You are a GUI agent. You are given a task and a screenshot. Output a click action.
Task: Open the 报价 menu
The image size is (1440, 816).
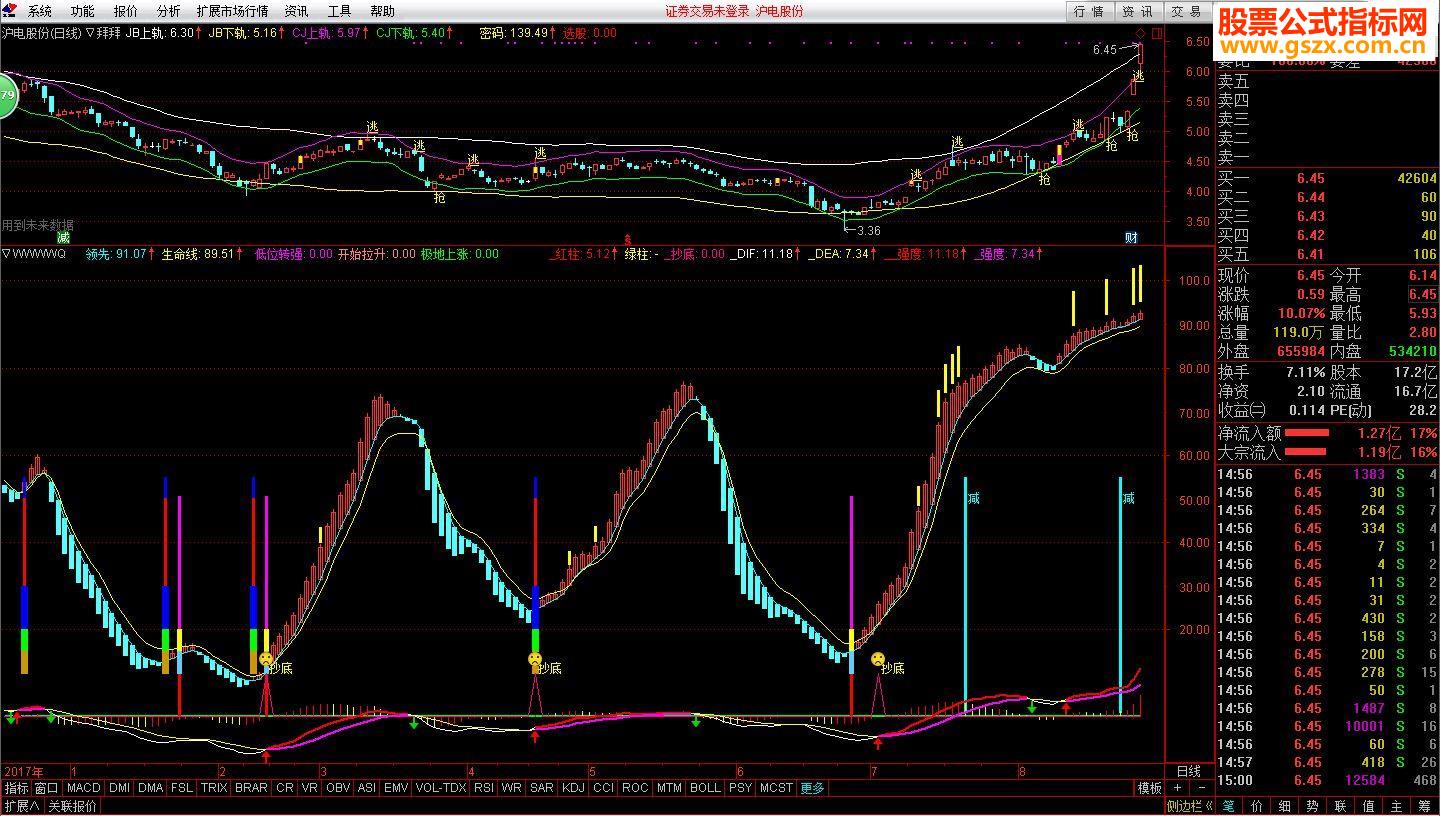[126, 11]
